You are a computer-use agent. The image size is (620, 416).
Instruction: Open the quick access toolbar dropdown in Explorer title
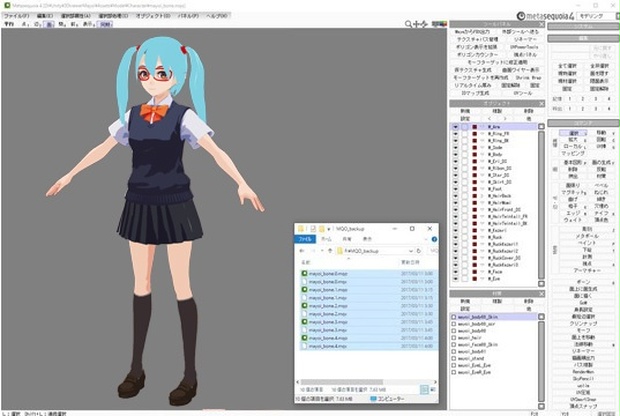tap(329, 229)
